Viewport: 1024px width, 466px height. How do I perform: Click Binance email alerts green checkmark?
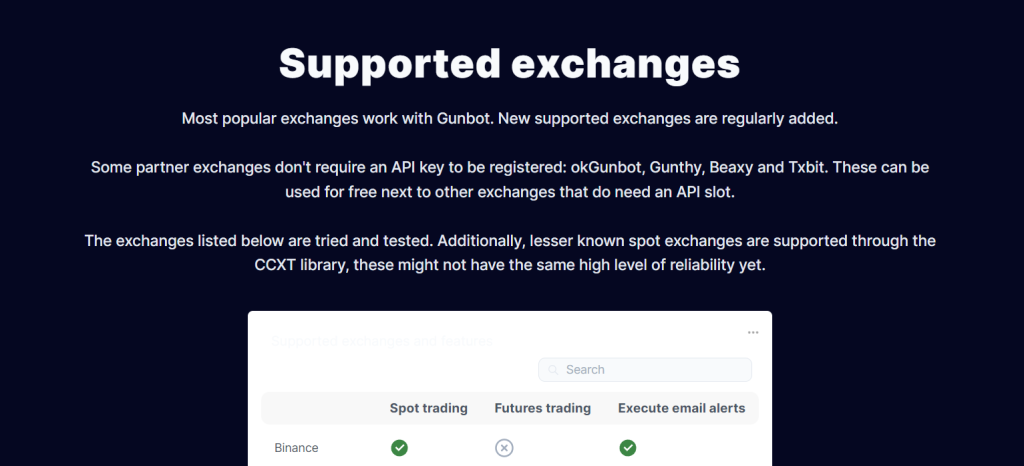(628, 448)
